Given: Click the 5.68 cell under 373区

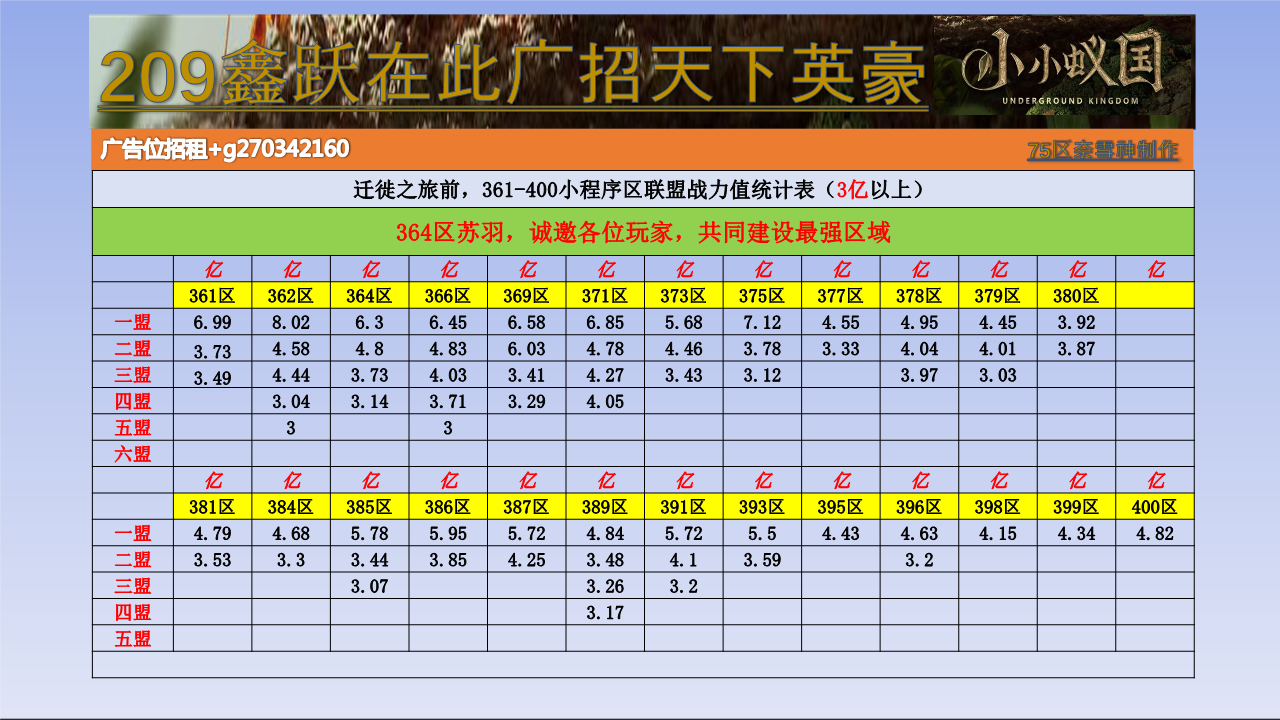Looking at the screenshot, I should pos(684,323).
